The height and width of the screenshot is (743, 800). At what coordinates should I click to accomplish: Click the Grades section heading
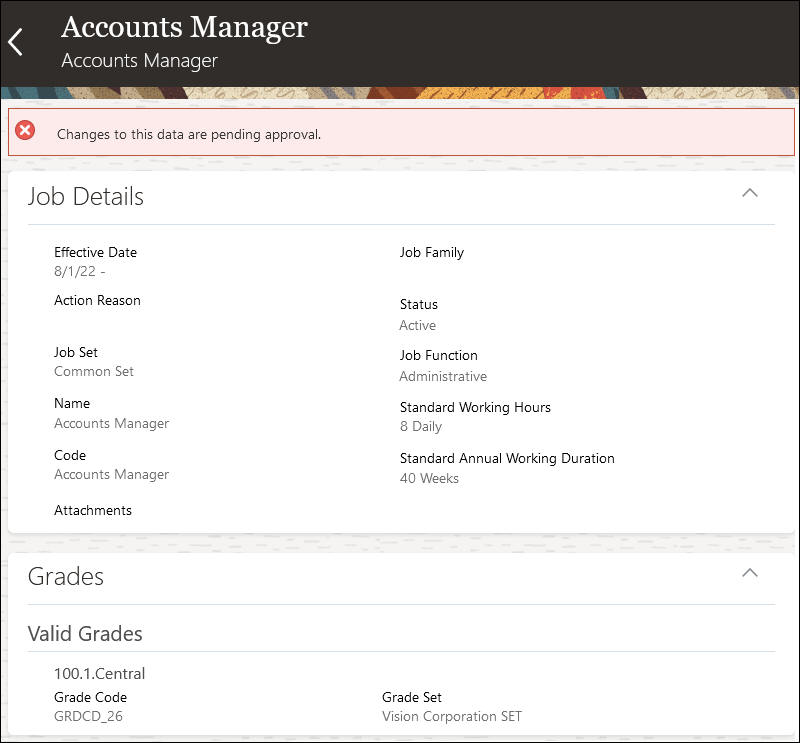tap(66, 577)
